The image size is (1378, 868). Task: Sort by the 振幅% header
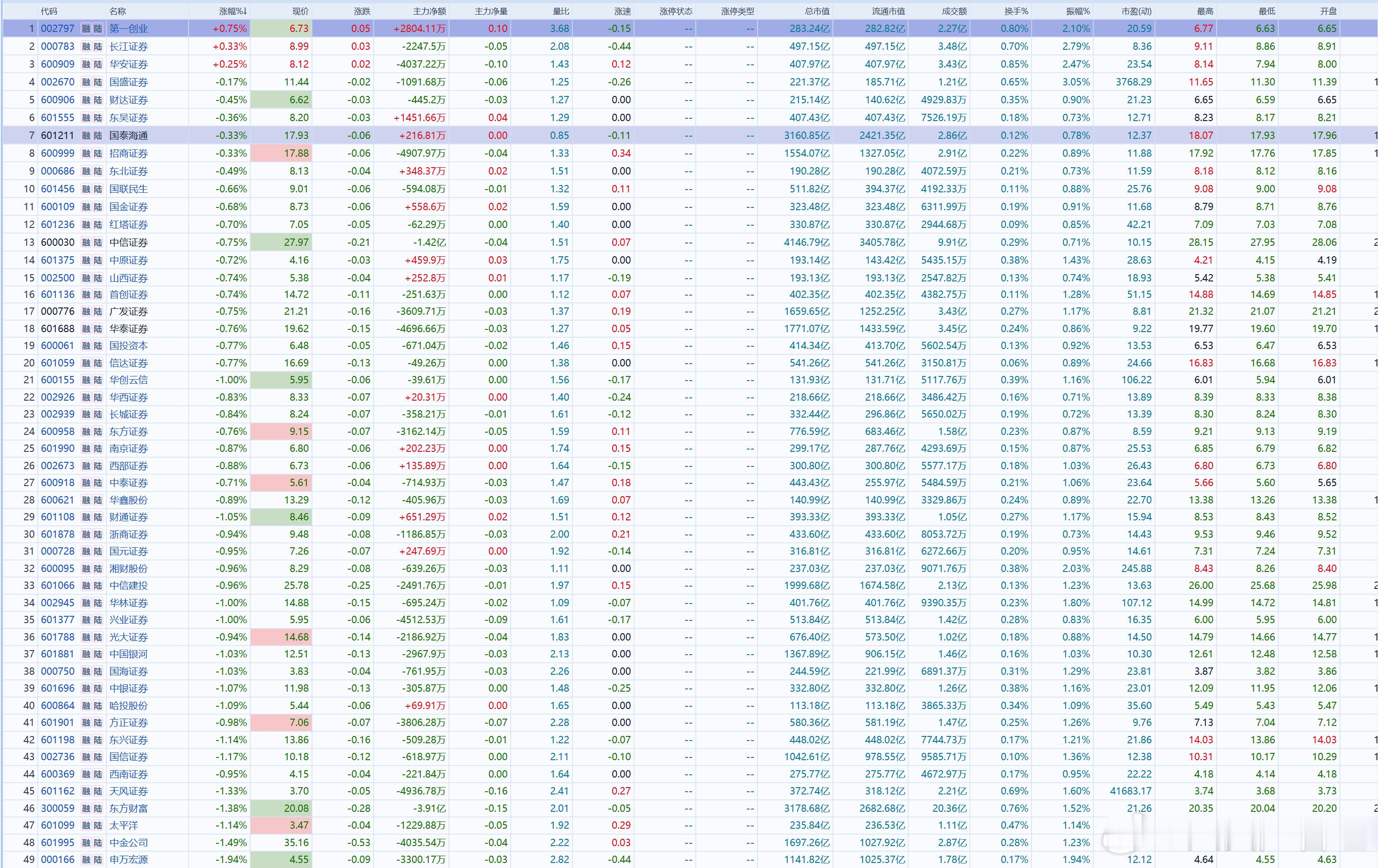coord(1078,11)
